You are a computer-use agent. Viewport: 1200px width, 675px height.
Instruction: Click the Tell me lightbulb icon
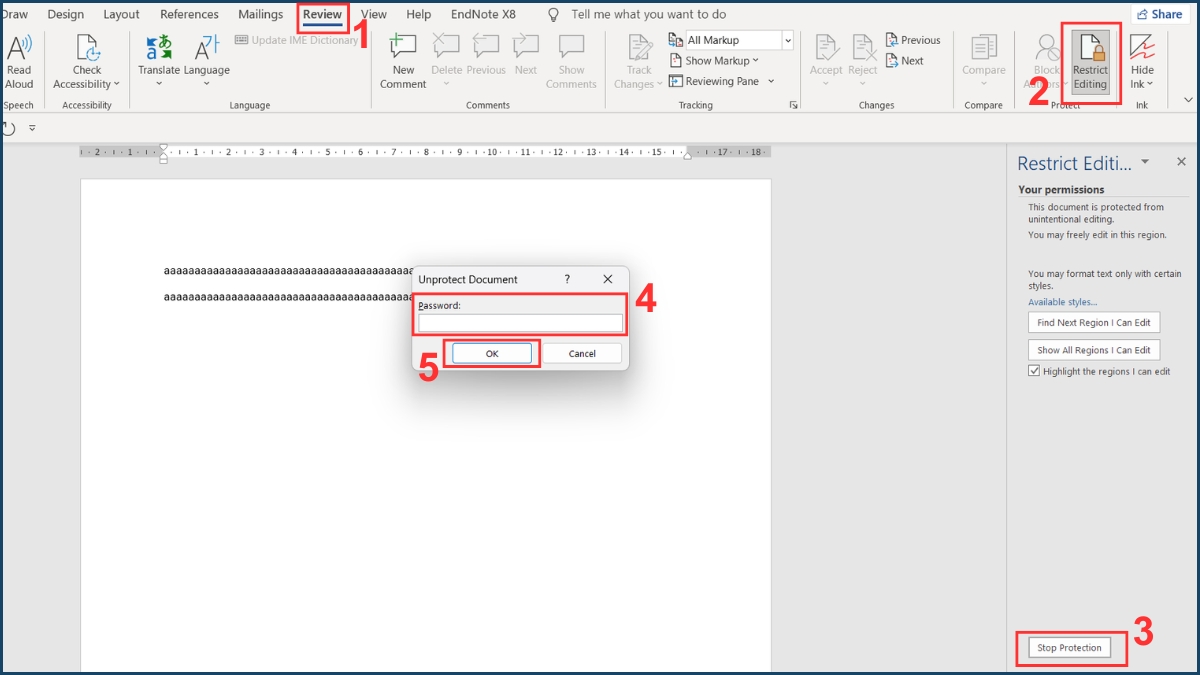tap(553, 15)
